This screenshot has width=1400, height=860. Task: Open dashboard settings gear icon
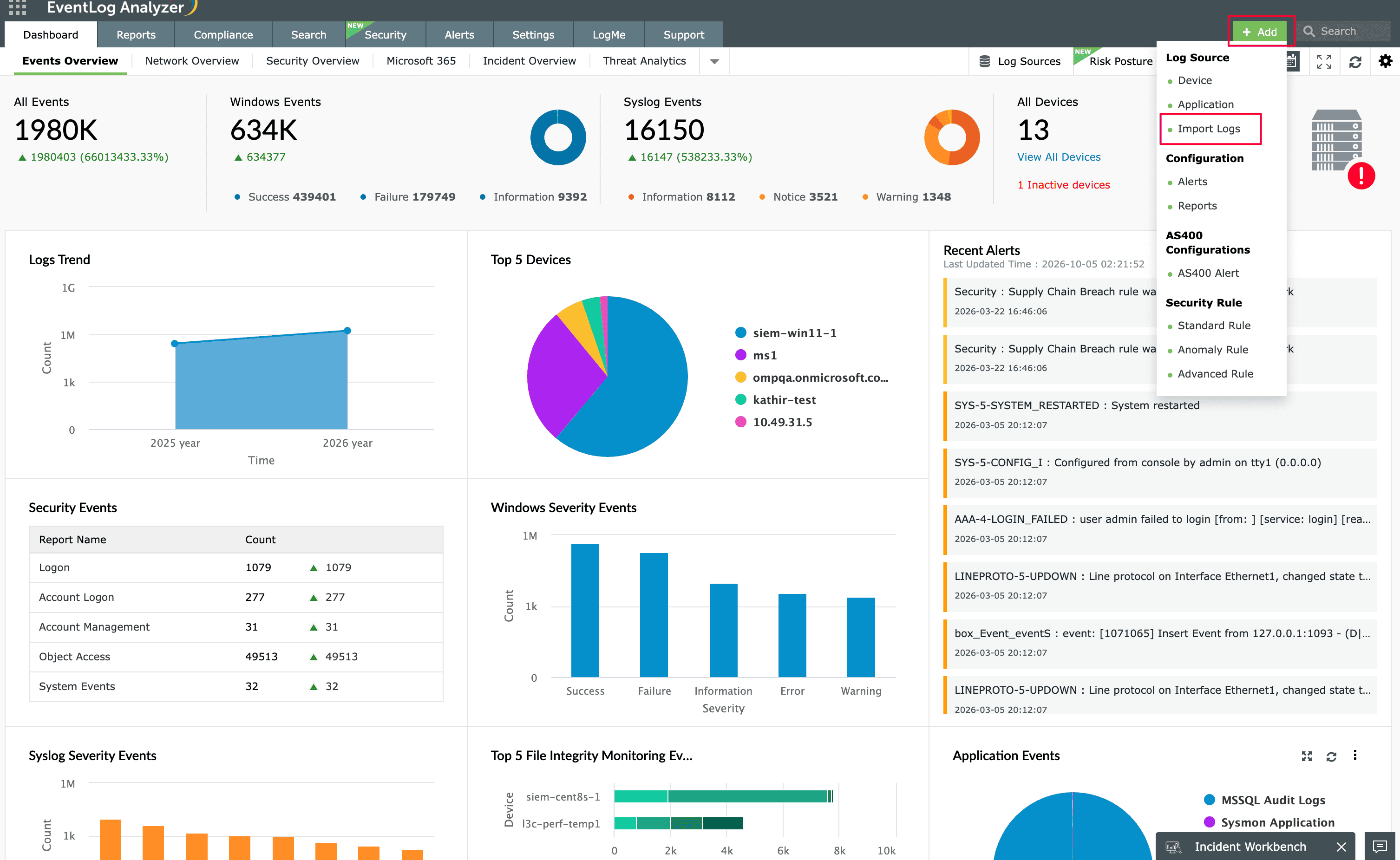coord(1385,61)
